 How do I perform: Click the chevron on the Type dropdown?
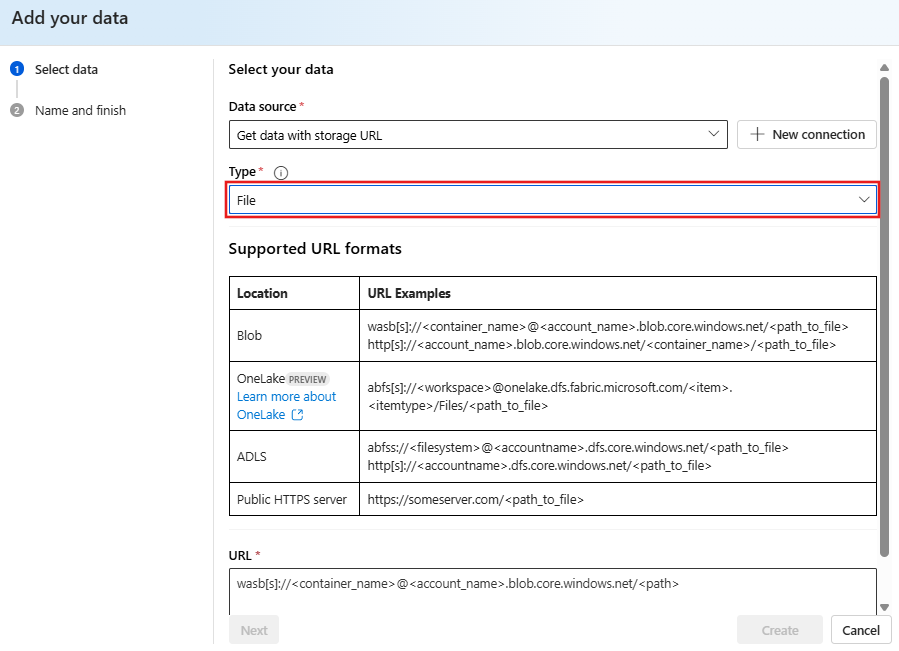click(864, 199)
